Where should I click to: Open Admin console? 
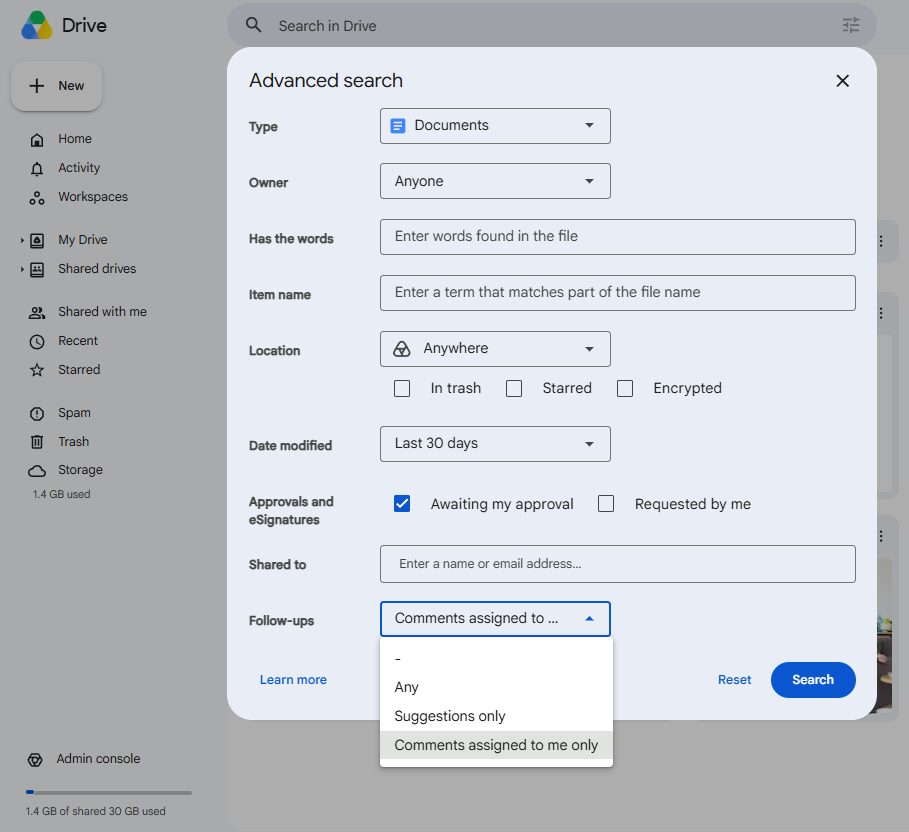pos(98,759)
